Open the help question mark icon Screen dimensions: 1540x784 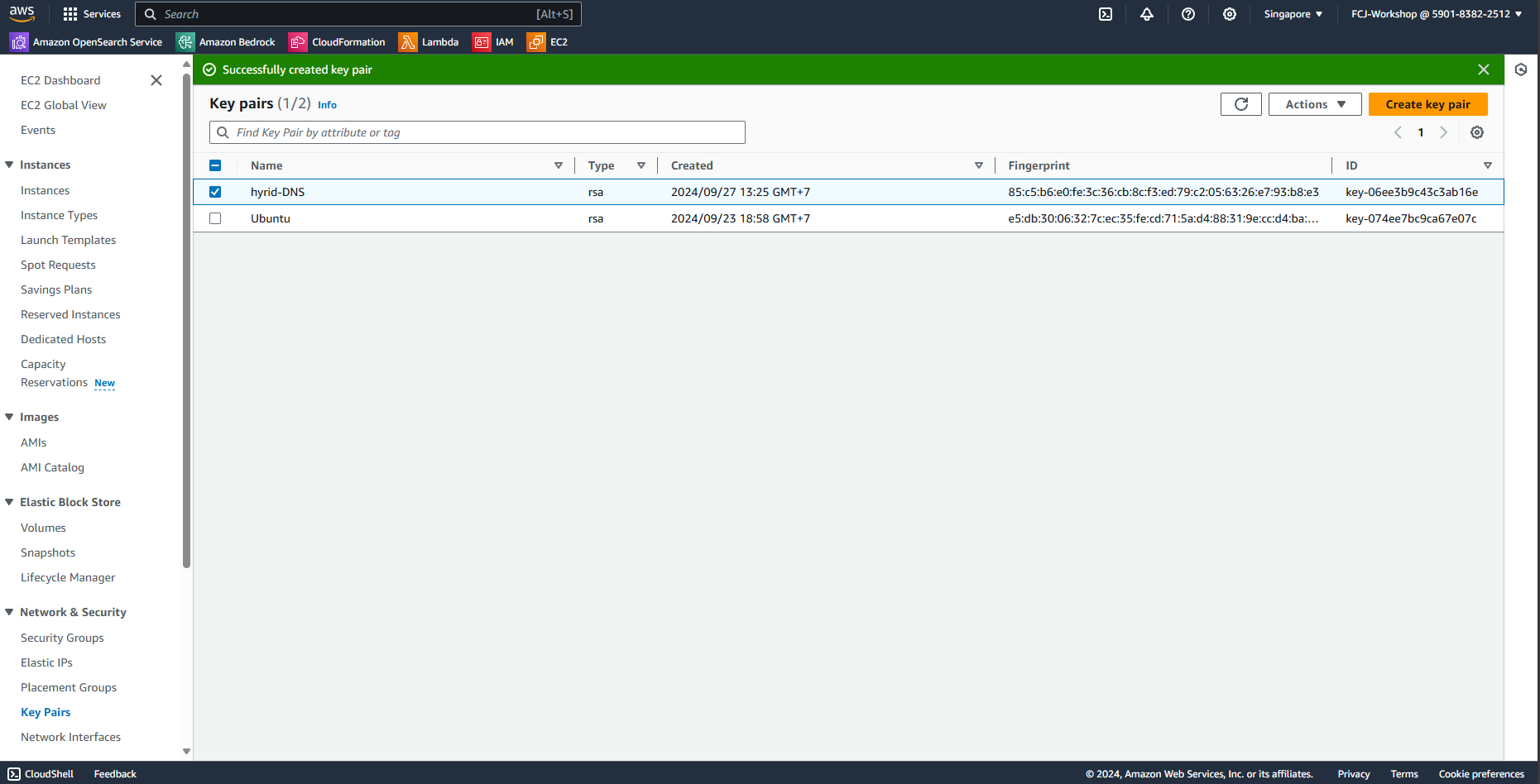(x=1187, y=14)
